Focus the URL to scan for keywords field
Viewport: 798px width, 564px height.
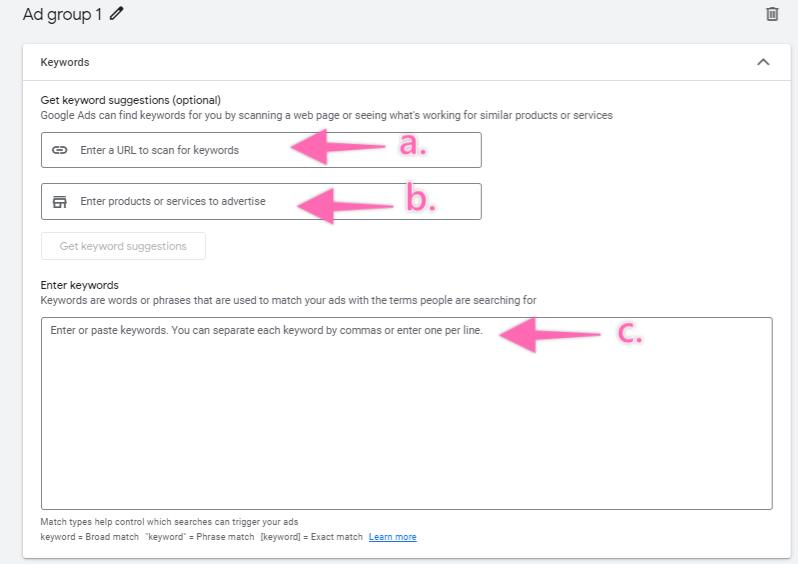[x=261, y=150]
